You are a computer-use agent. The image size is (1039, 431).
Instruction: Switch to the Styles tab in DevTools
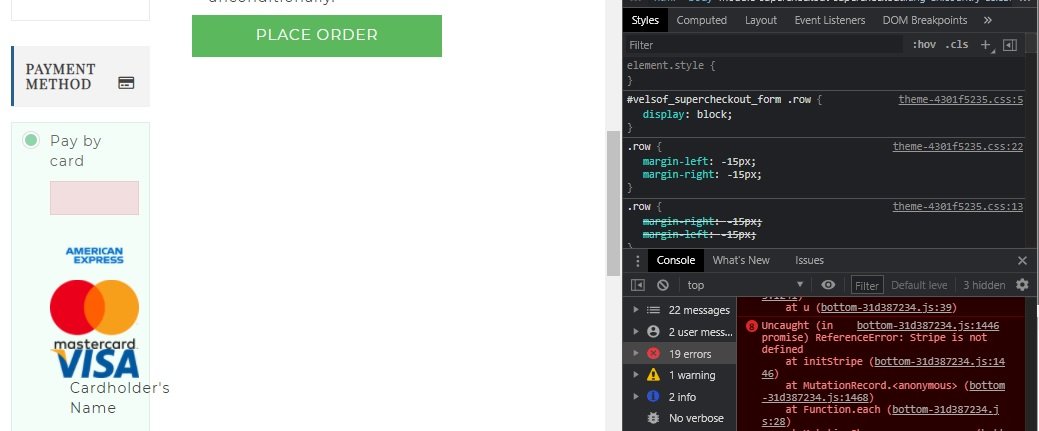[x=645, y=21]
